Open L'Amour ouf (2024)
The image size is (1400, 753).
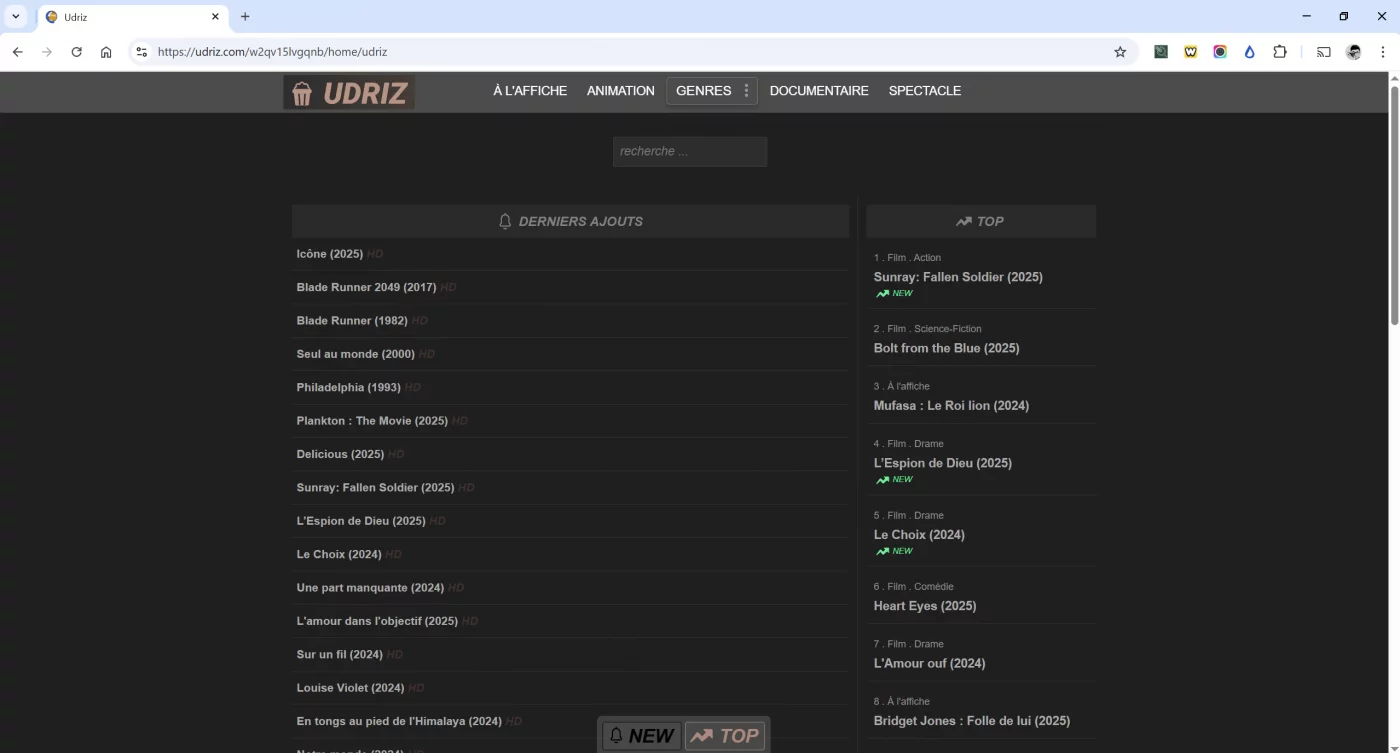929,663
